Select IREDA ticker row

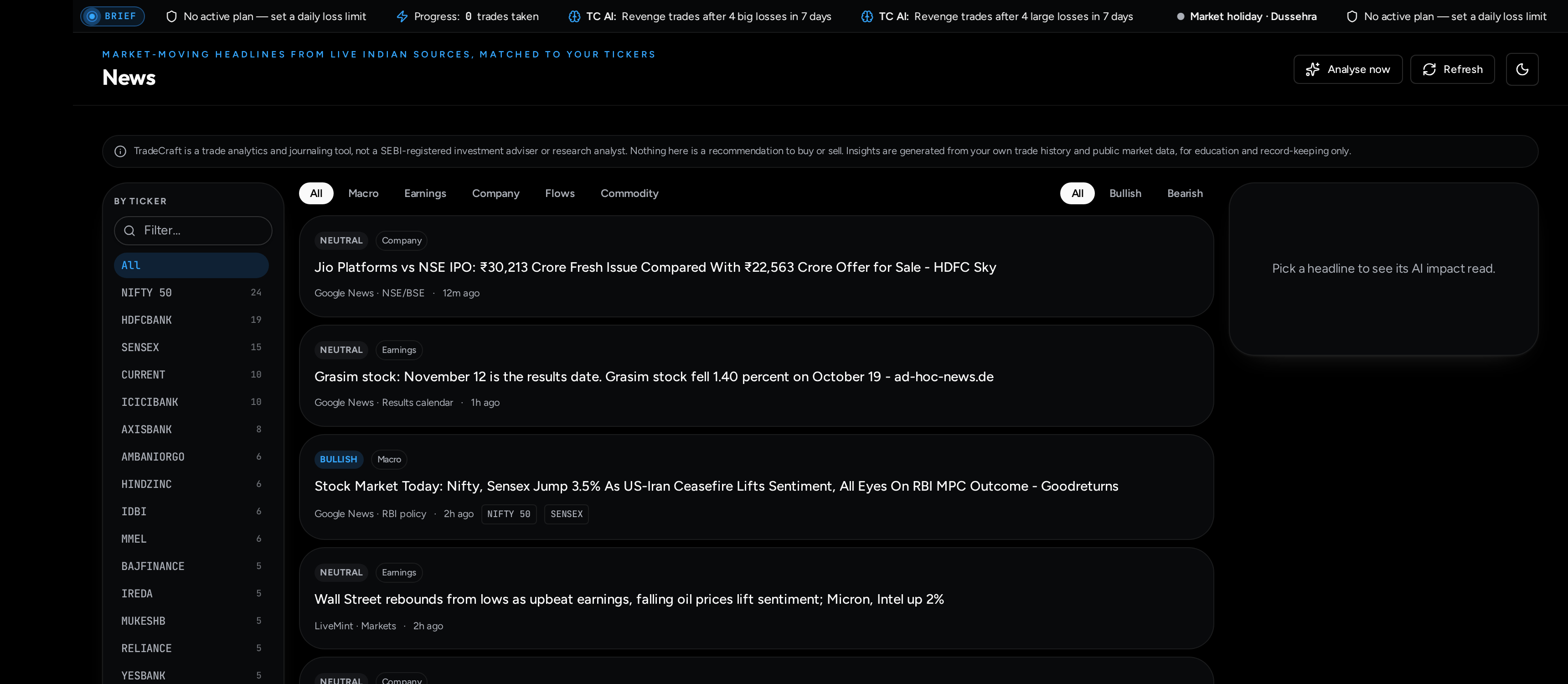(x=191, y=594)
